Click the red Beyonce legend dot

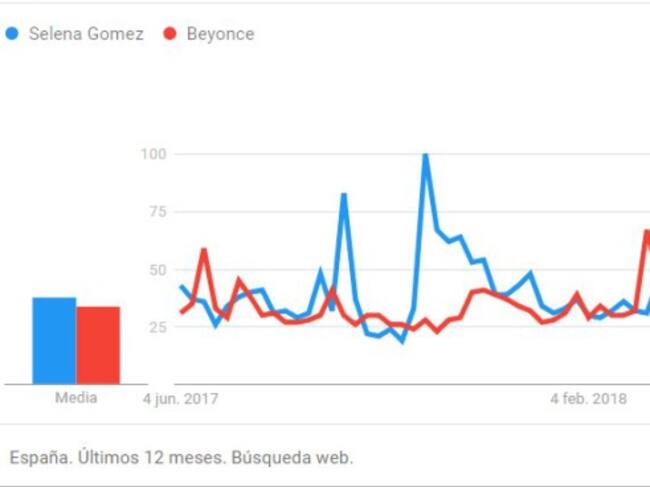(x=169, y=34)
